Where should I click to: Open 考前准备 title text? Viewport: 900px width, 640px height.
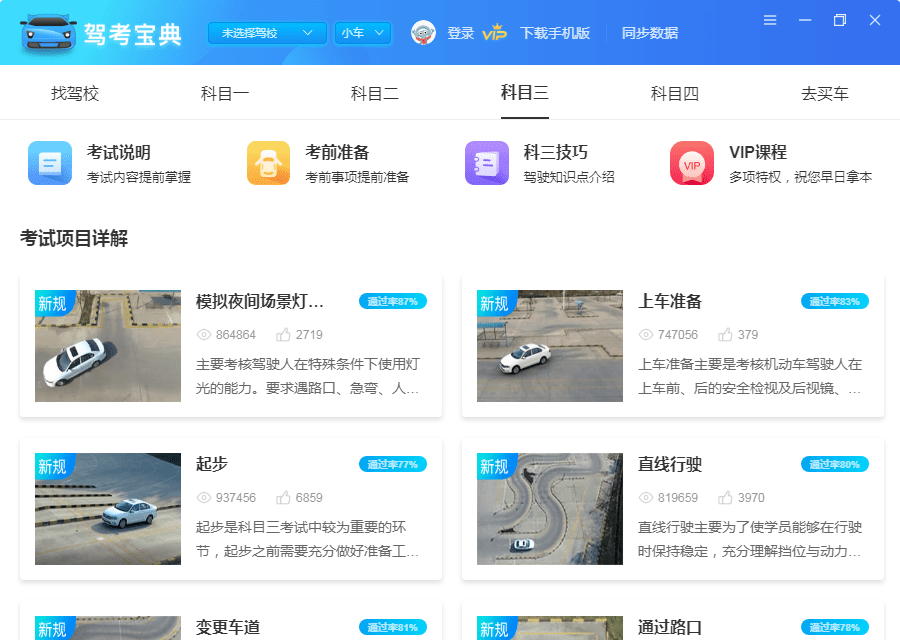(x=337, y=152)
